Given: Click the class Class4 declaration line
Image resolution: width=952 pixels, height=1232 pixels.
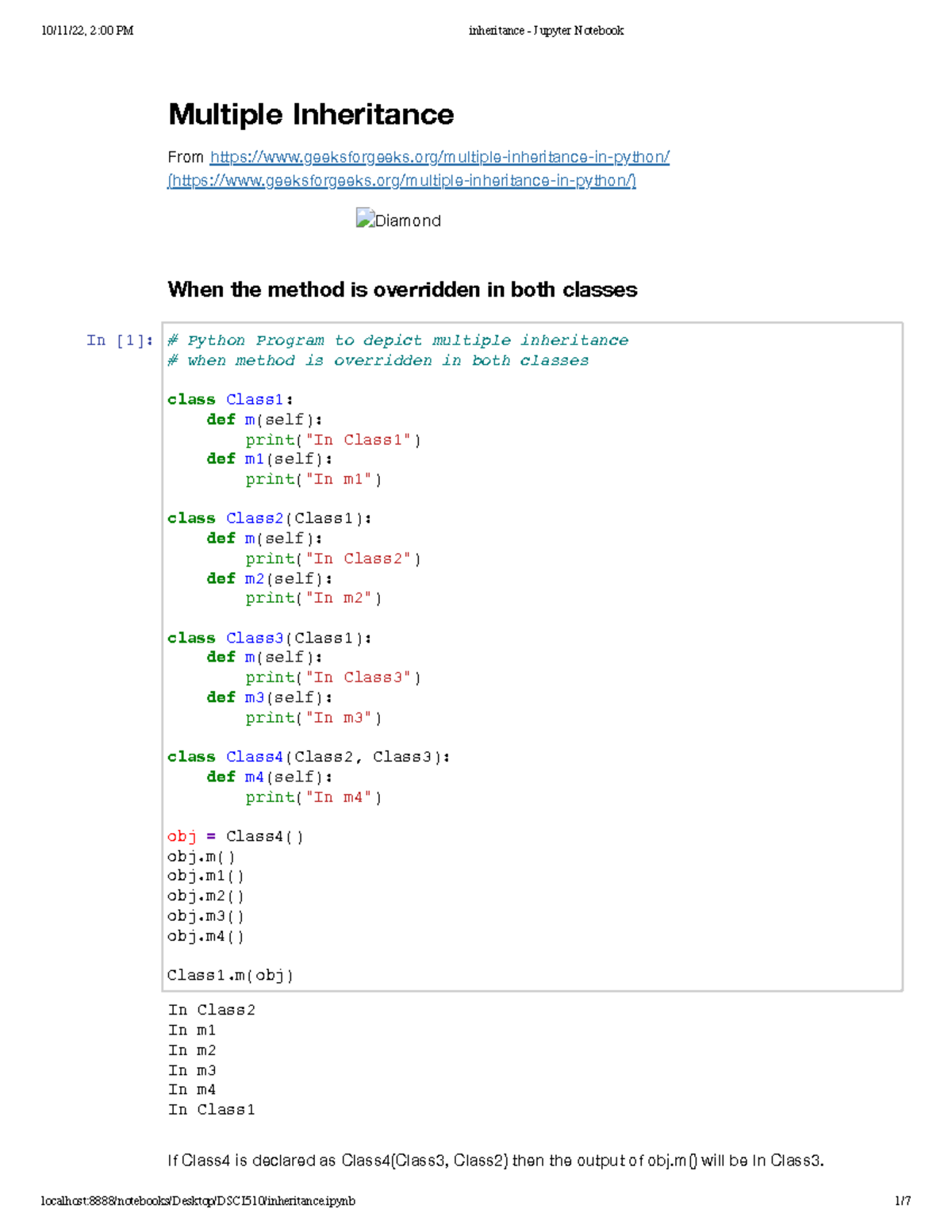Looking at the screenshot, I should pos(309,756).
